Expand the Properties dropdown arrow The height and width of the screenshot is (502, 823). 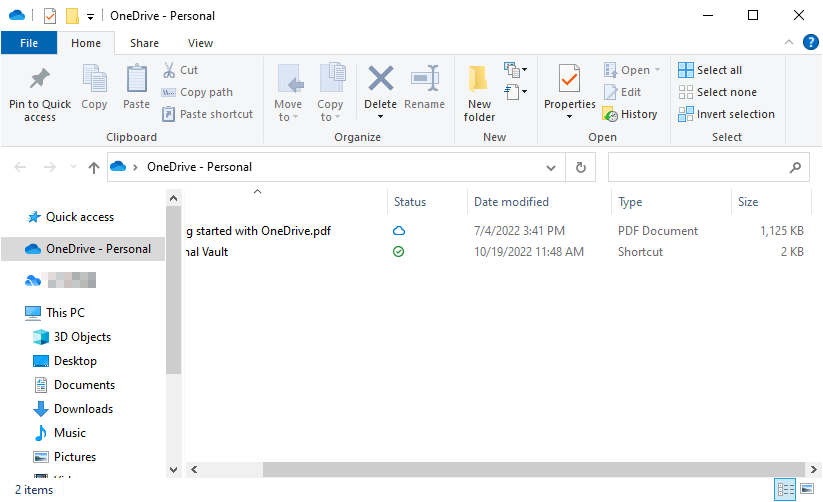click(x=569, y=117)
